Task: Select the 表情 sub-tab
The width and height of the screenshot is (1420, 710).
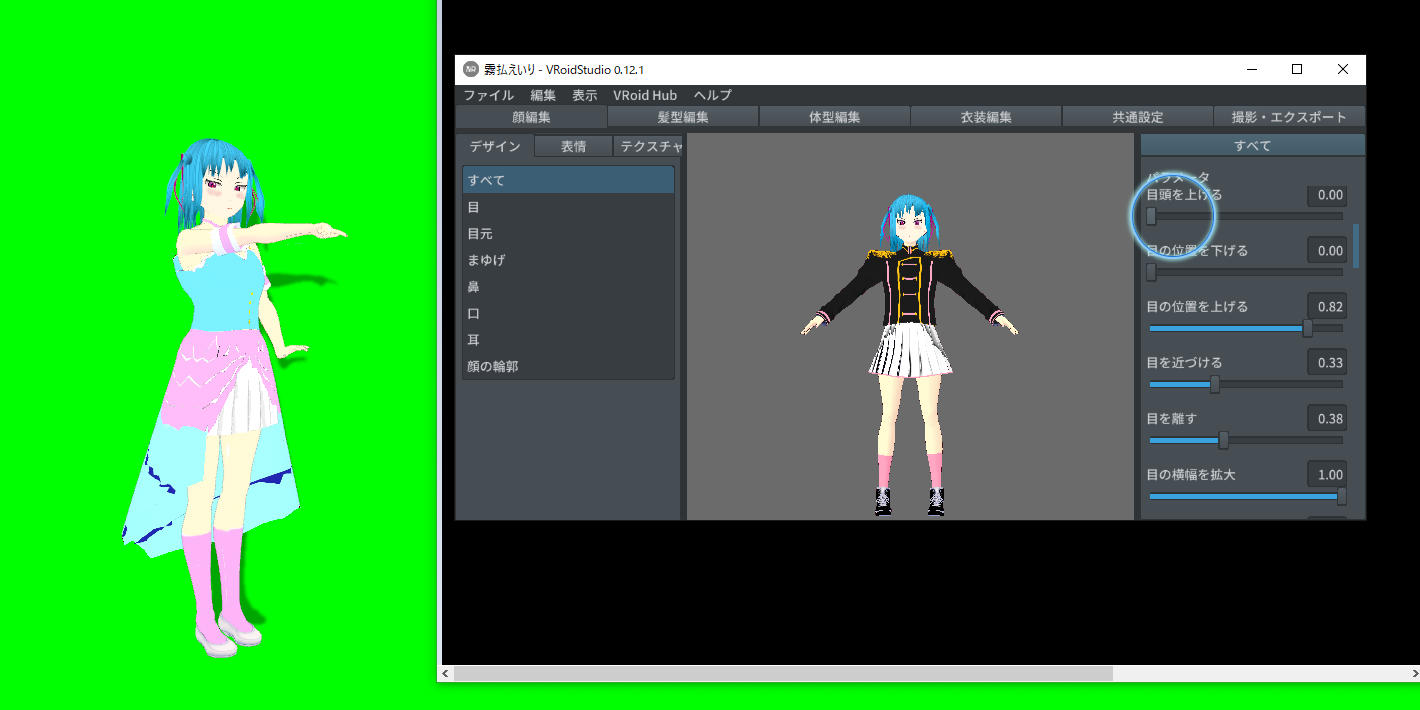Action: point(573,146)
